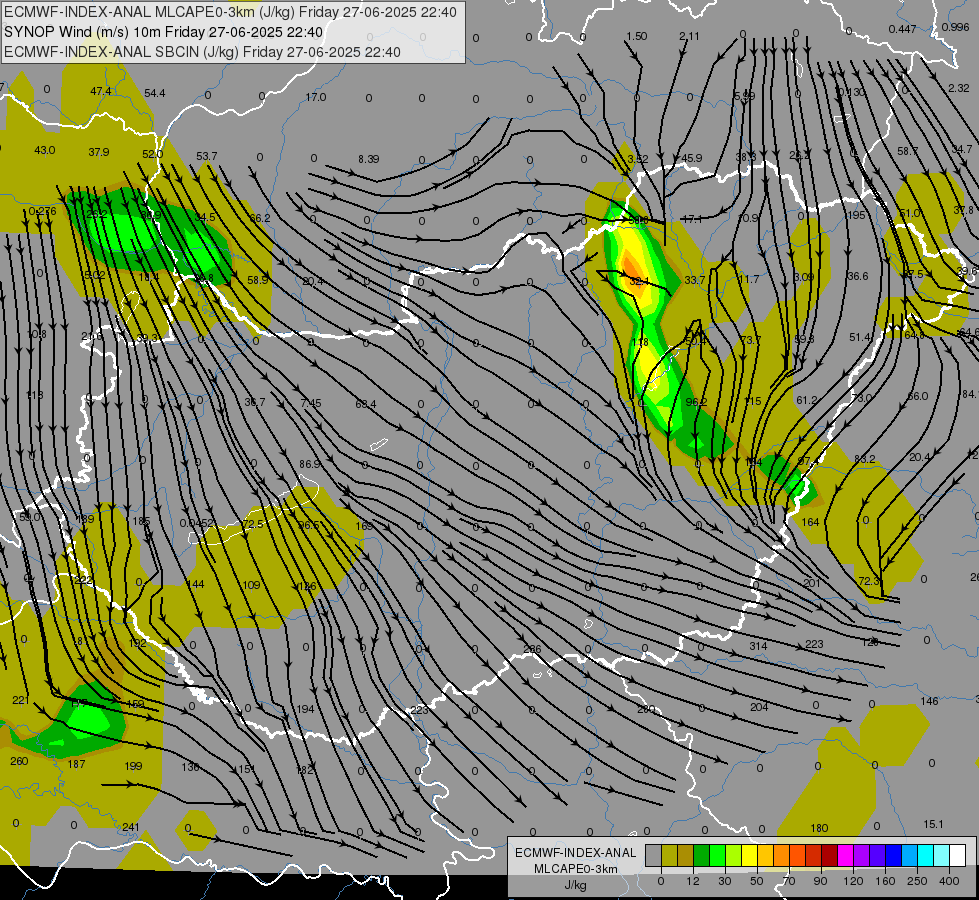Select the 33.7 map value
Viewport: 979px width, 900px height.
pos(694,280)
